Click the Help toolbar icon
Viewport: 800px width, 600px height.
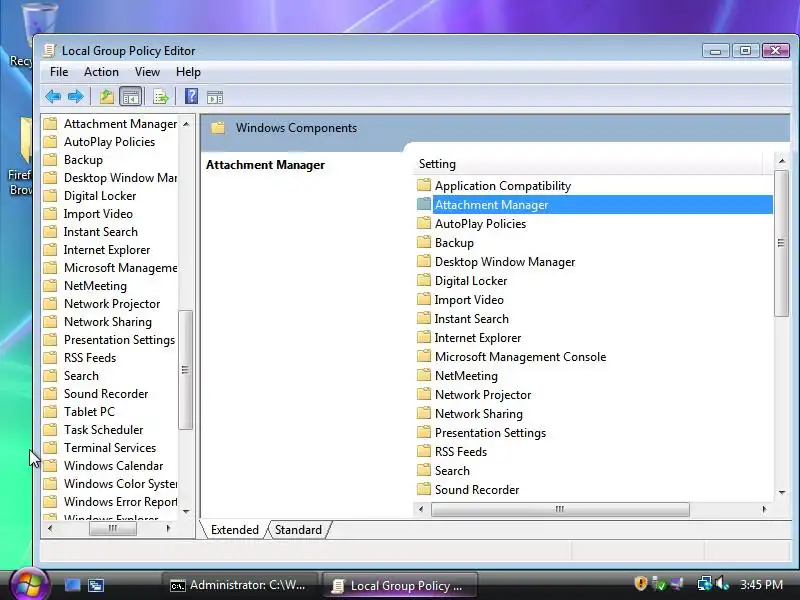tap(191, 96)
